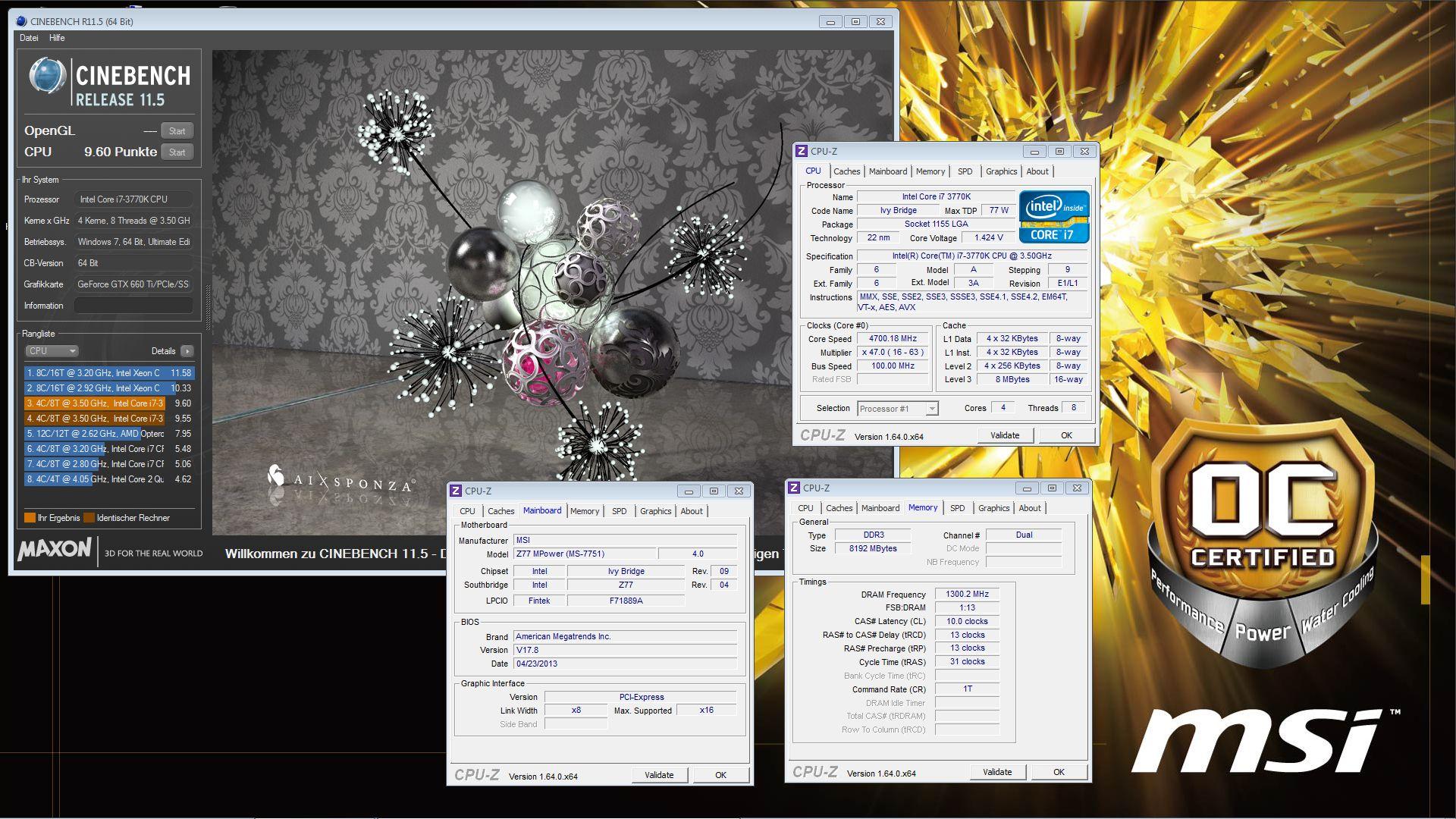This screenshot has height=819, width=1456.
Task: Close the CPU-Z Memory window
Action: pyautogui.click(x=1078, y=488)
